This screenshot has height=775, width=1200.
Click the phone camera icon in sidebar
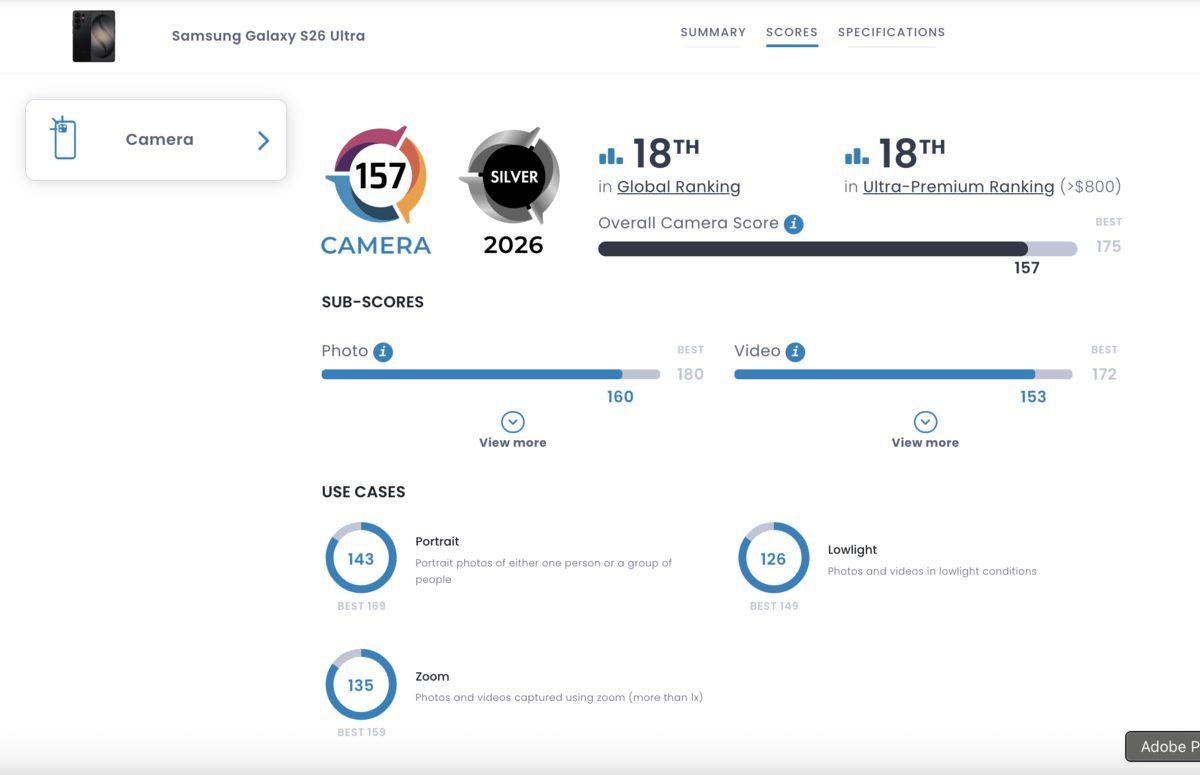[64, 139]
